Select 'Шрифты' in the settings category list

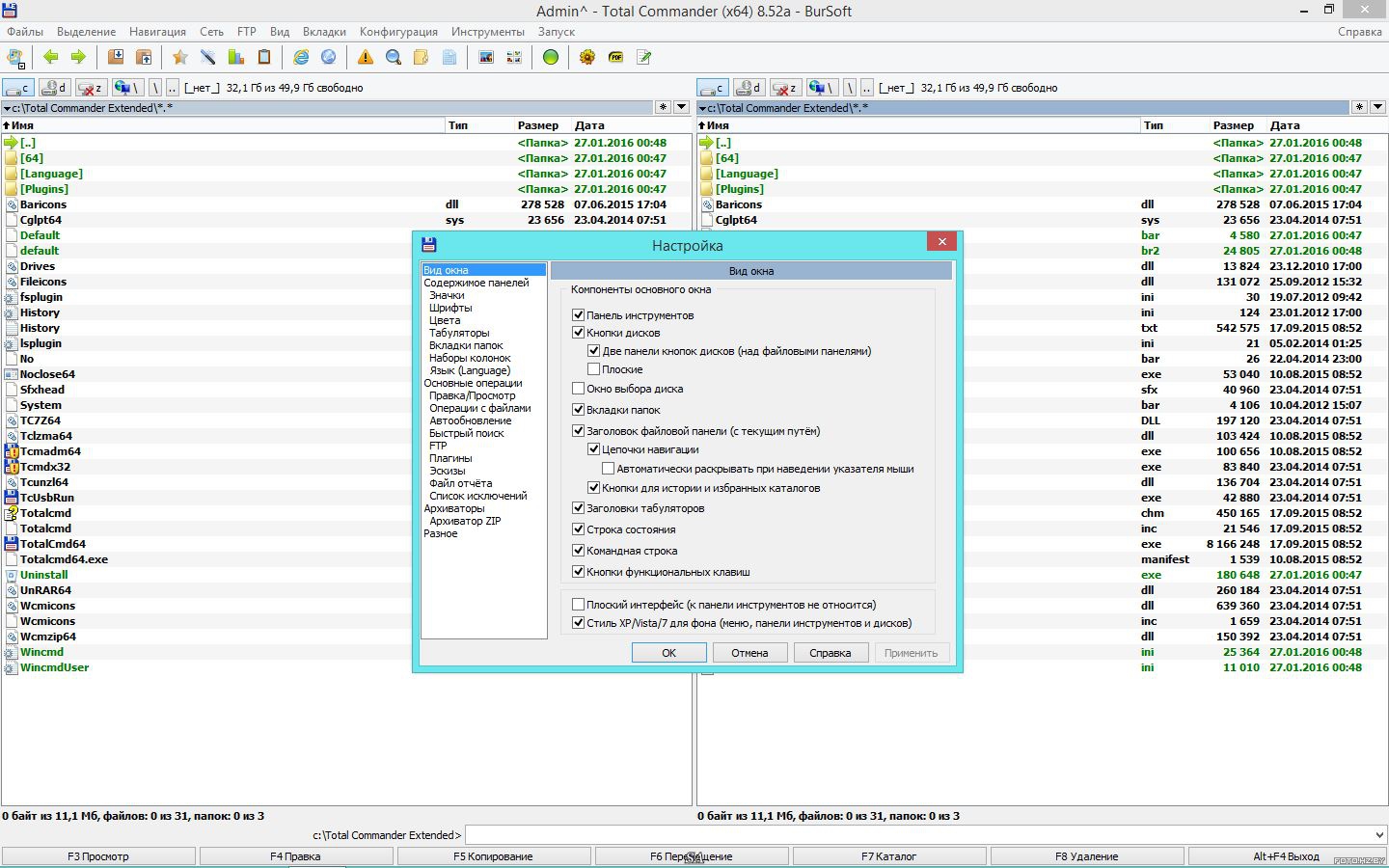(x=450, y=308)
